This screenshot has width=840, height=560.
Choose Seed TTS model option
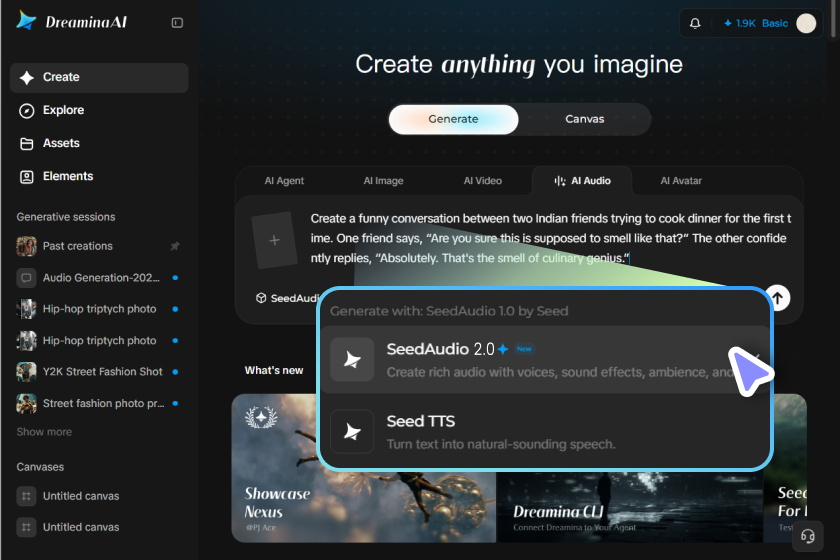(545, 432)
